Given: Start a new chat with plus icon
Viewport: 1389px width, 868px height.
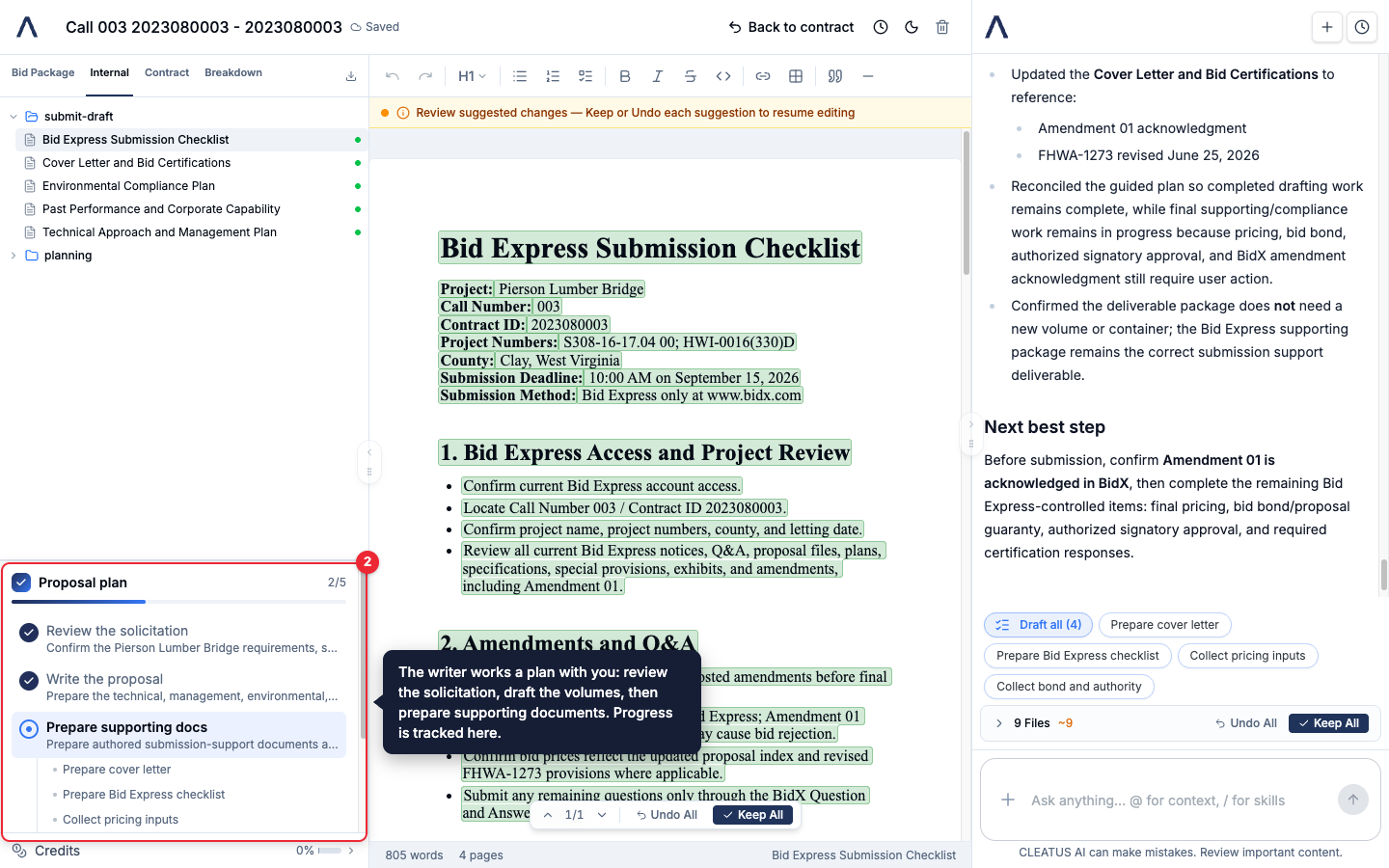Looking at the screenshot, I should [1327, 27].
